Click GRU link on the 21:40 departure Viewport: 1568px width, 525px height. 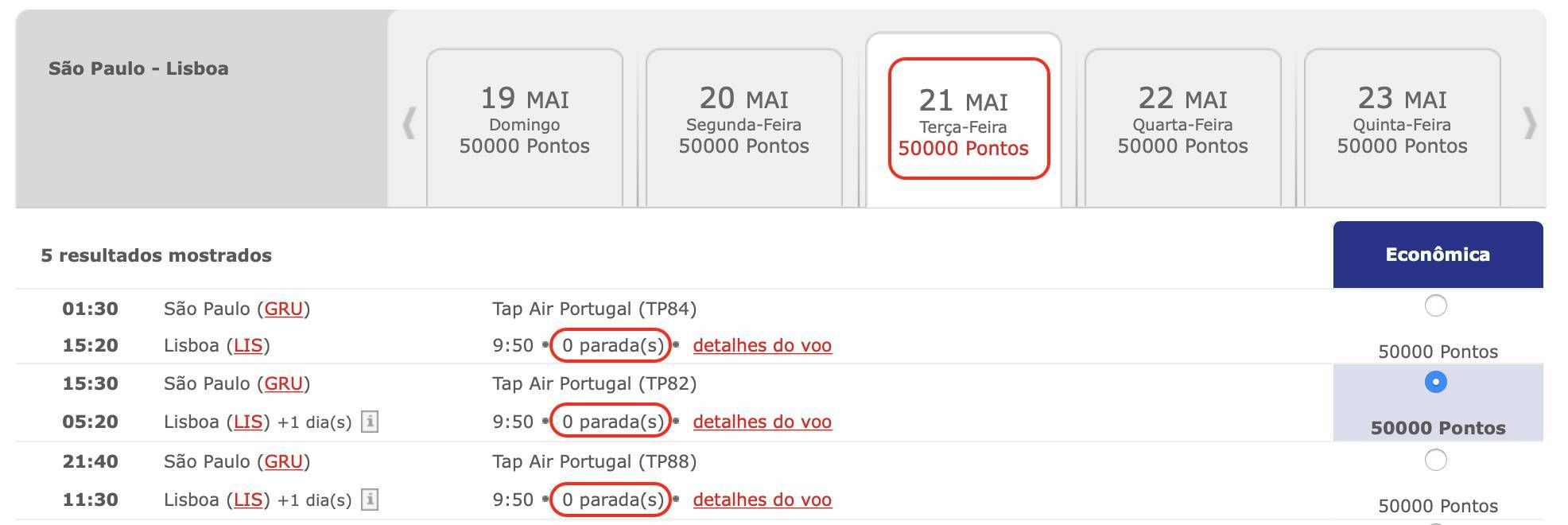[x=284, y=461]
